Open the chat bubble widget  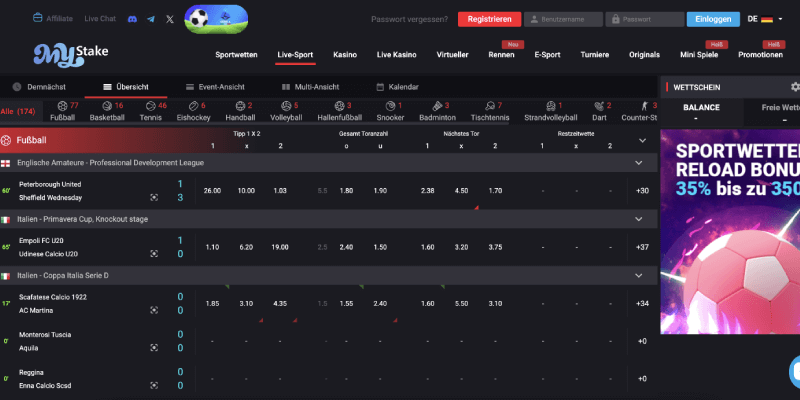tap(795, 370)
